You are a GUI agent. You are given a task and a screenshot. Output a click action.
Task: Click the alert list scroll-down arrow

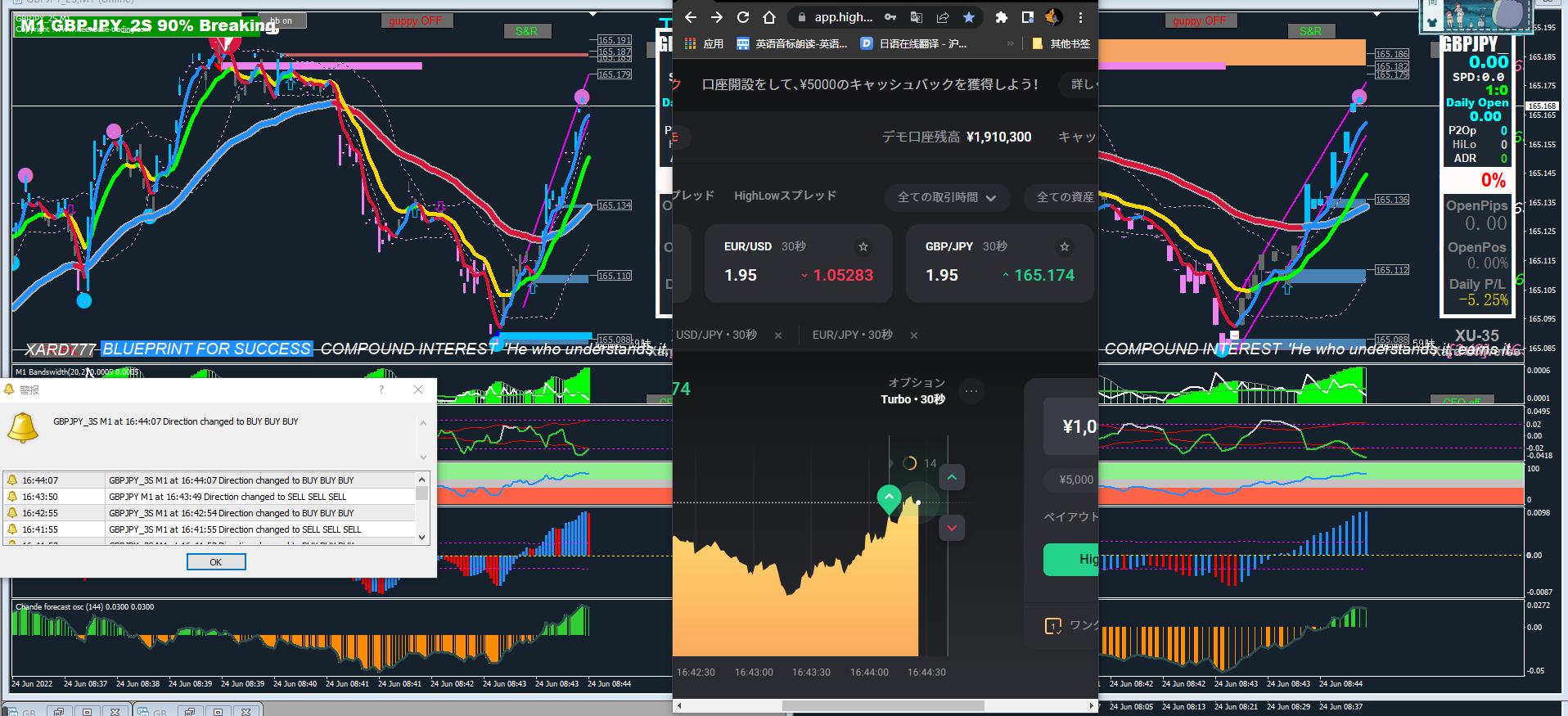(x=422, y=538)
